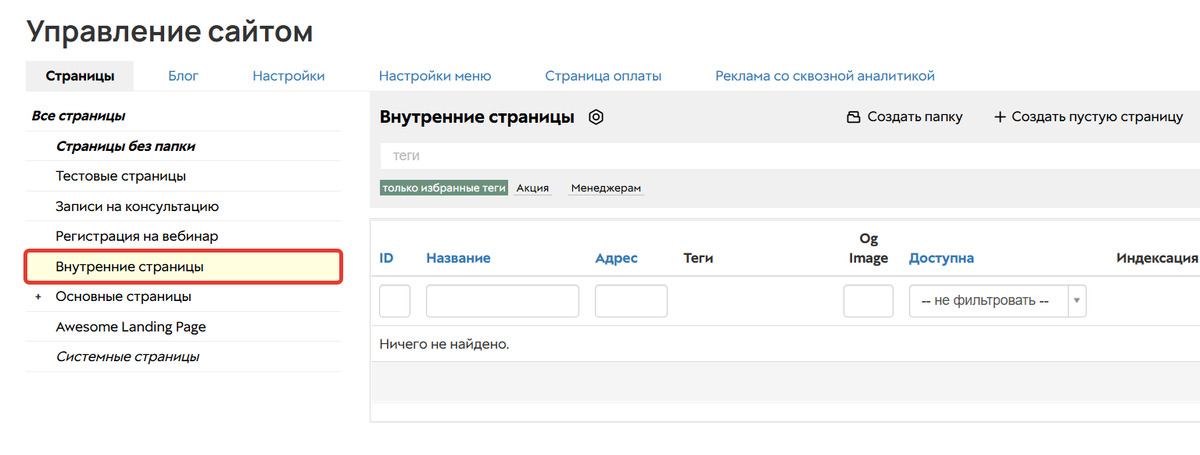The image size is (1200, 455).
Task: Open the Настройки меню tab
Action: pyautogui.click(x=435, y=76)
